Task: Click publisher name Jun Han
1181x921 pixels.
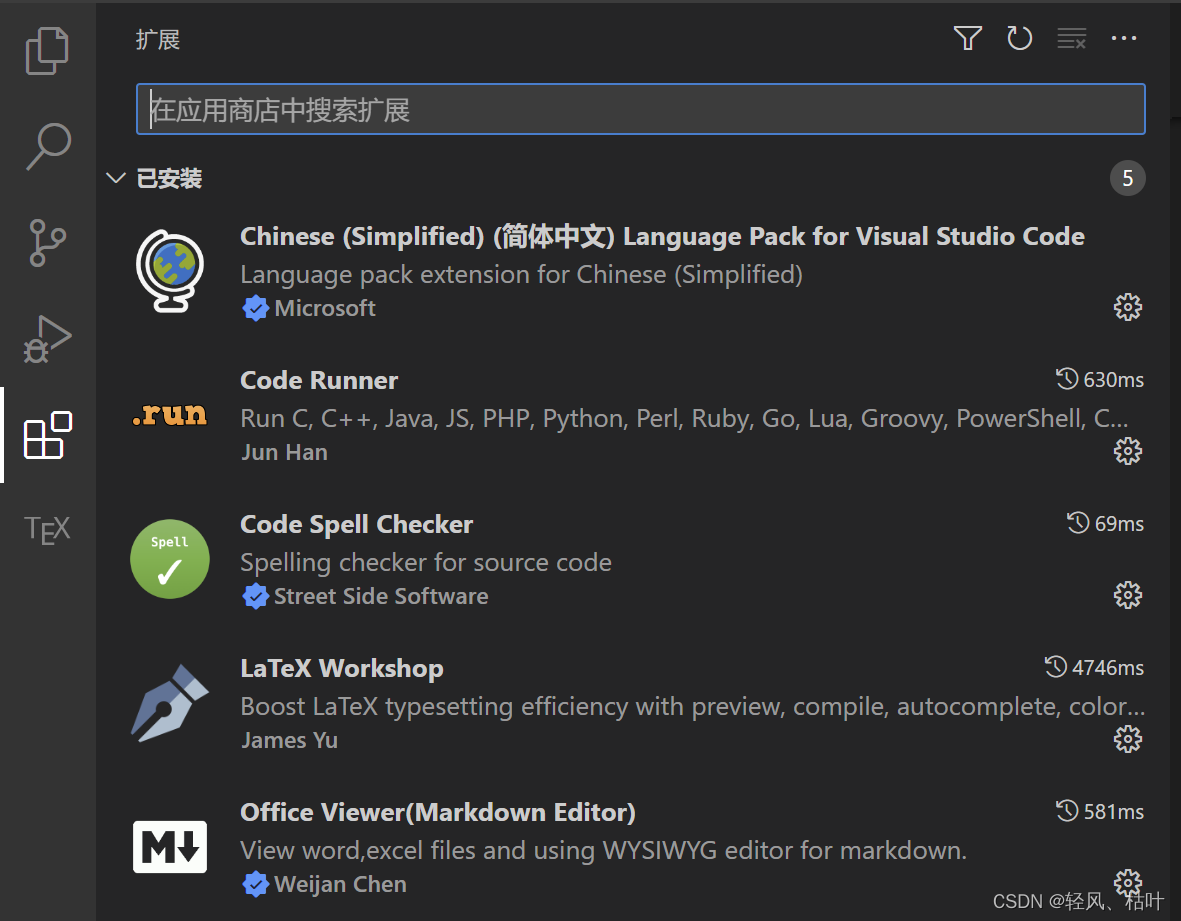Action: coord(285,452)
